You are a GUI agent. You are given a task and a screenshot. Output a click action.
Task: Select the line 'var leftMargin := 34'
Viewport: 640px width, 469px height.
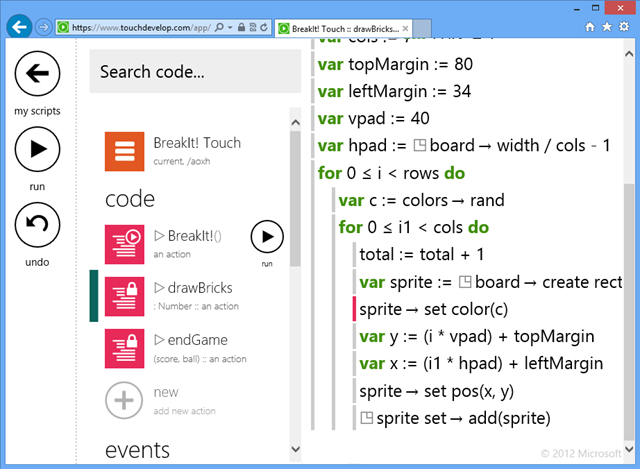click(x=394, y=91)
